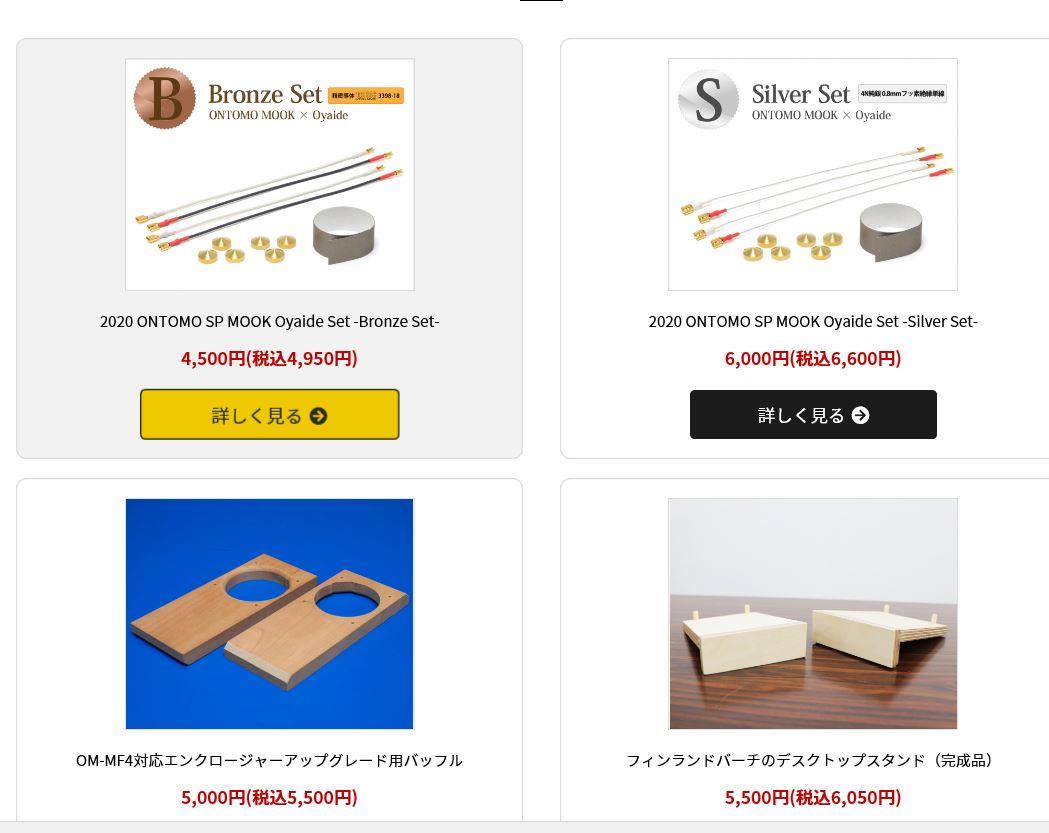Image resolution: width=1049 pixels, height=833 pixels.
Task: Click the 5,500円 desktop stand price
Action: 813,798
